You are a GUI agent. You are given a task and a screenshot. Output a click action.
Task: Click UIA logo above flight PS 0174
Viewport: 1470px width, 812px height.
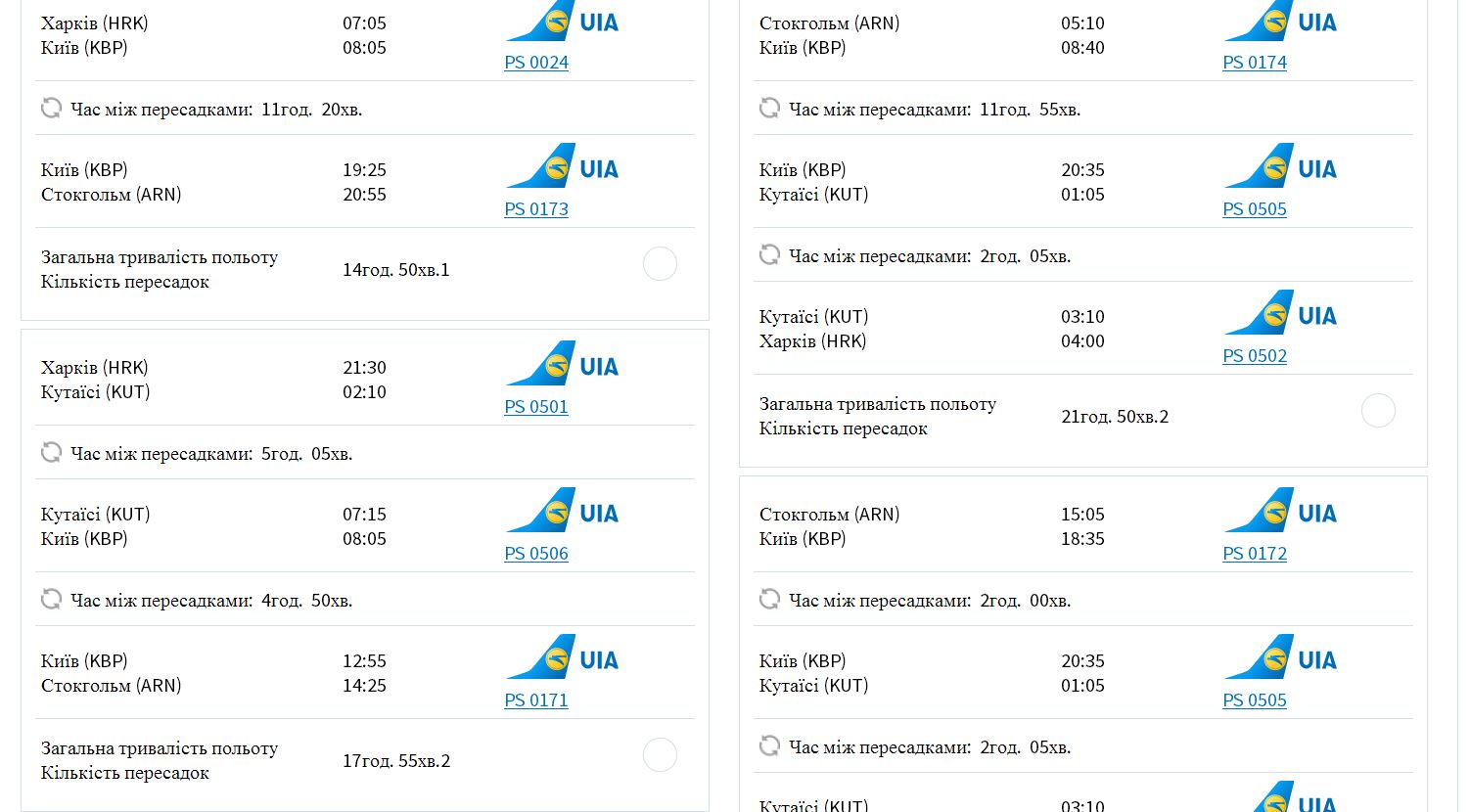coord(1280,22)
